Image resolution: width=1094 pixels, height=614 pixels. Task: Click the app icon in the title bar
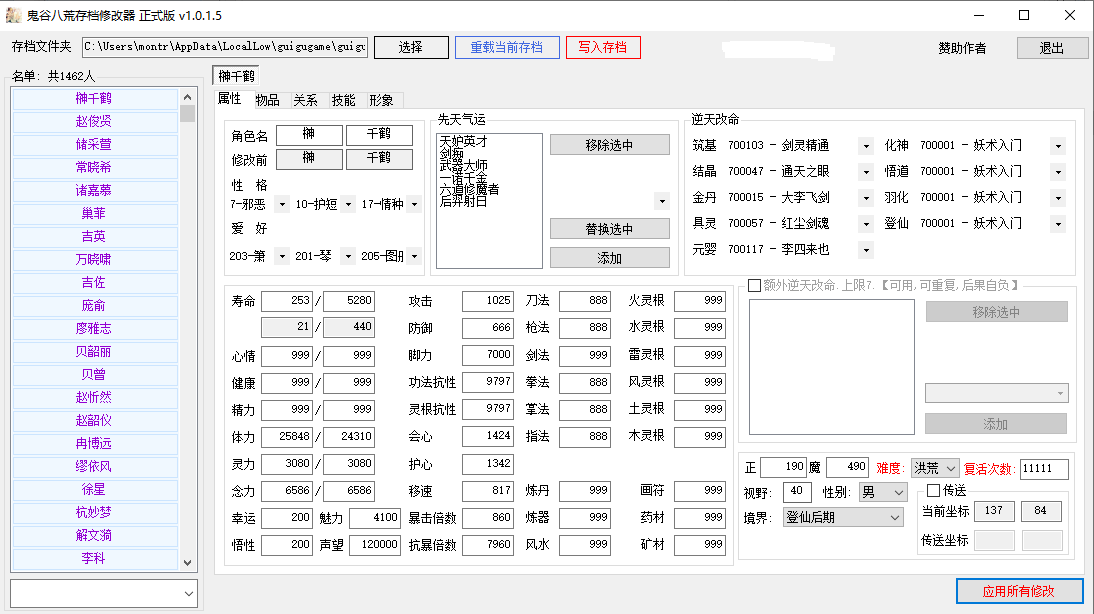14,14
